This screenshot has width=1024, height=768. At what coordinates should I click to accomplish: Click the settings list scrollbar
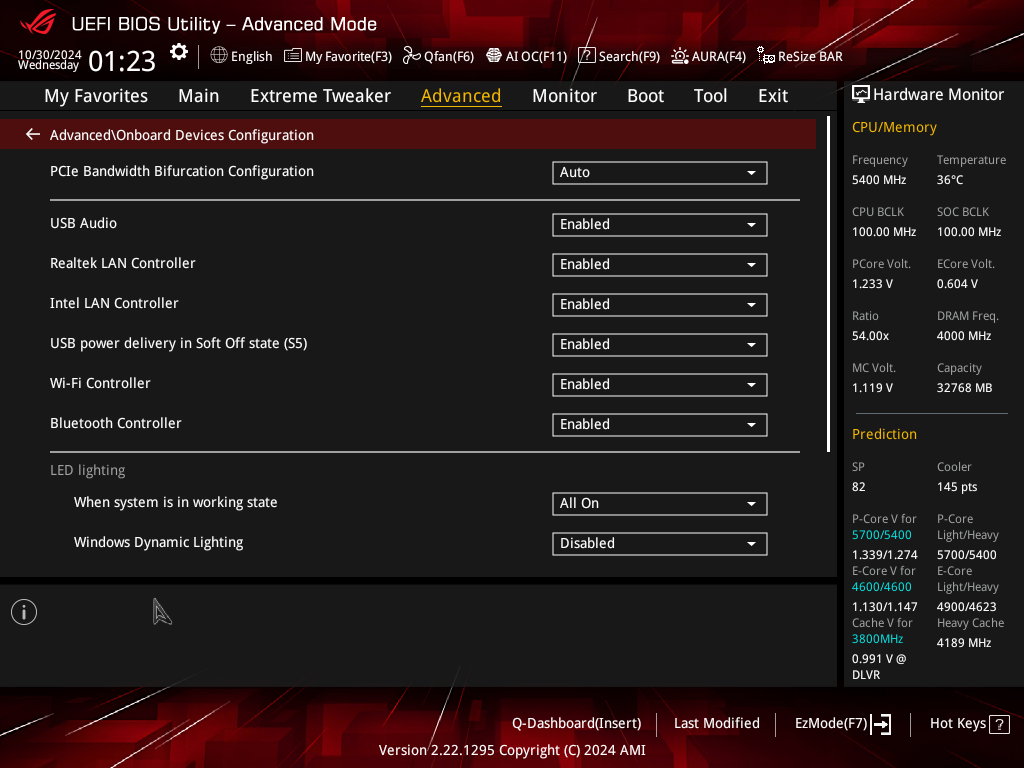(829, 284)
